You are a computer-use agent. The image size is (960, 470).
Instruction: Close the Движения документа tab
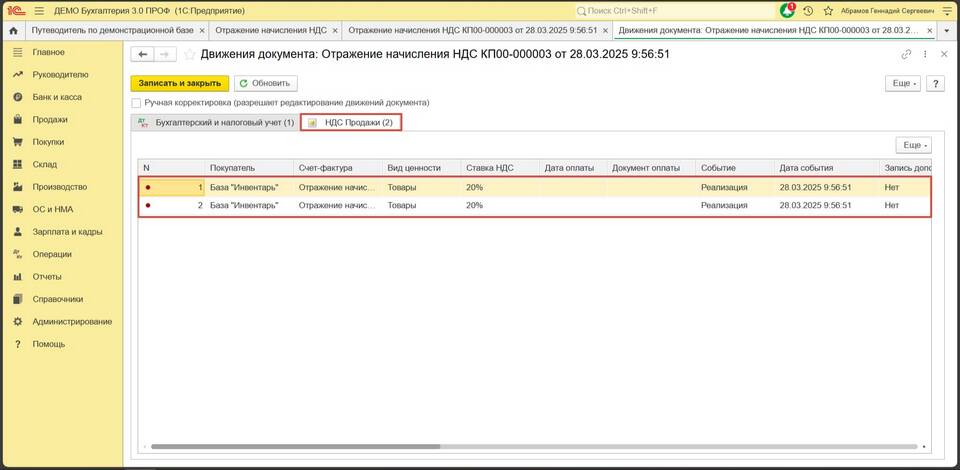pyautogui.click(x=929, y=30)
